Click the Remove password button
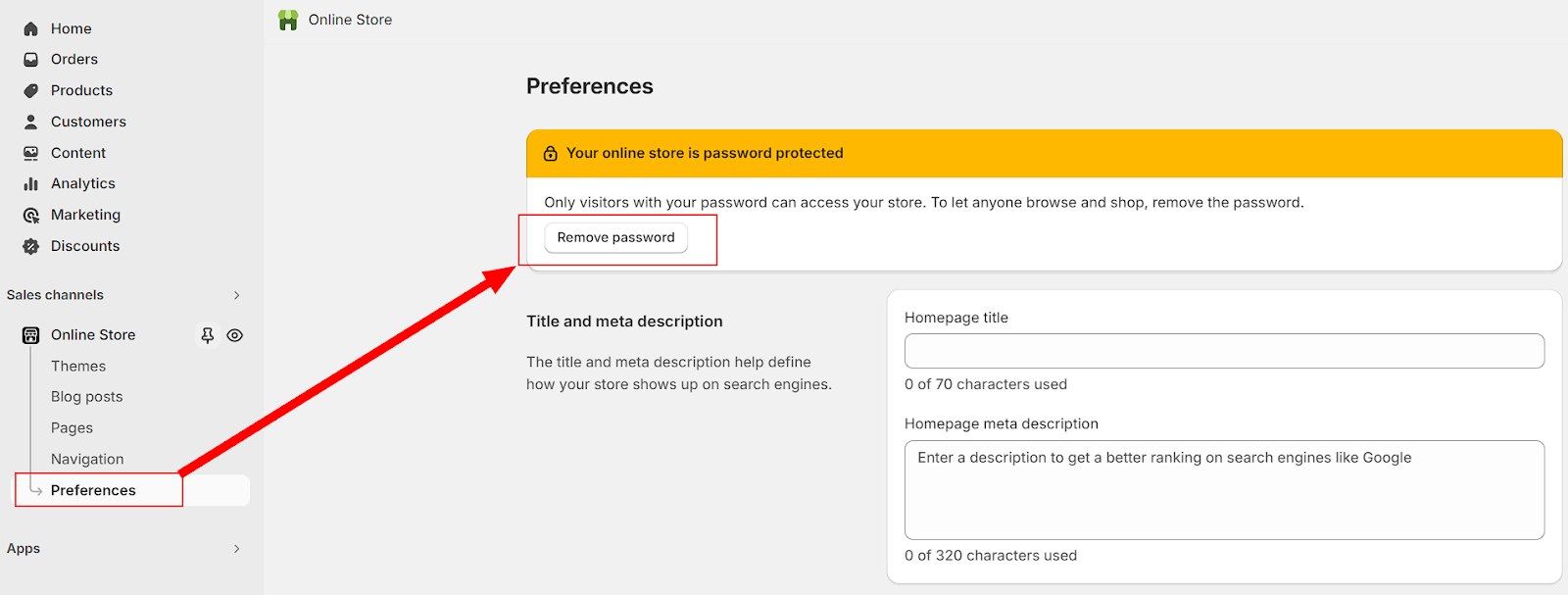Viewport: 1568px width, 595px height. [x=615, y=237]
